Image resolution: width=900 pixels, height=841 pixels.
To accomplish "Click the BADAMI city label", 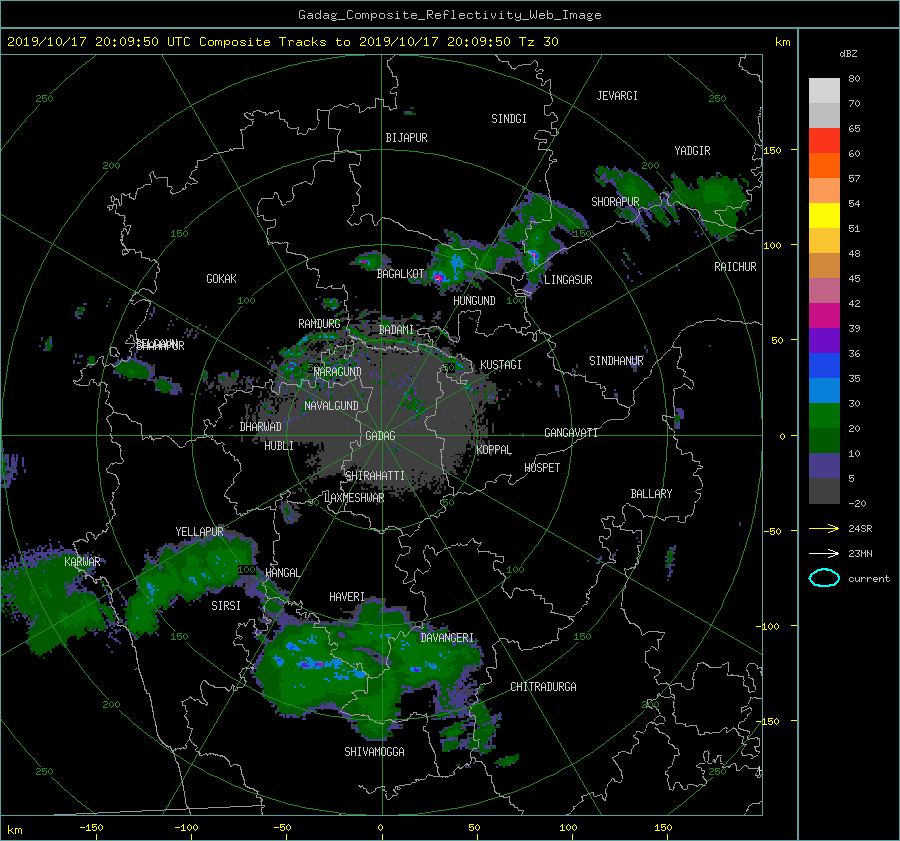I will coord(396,330).
